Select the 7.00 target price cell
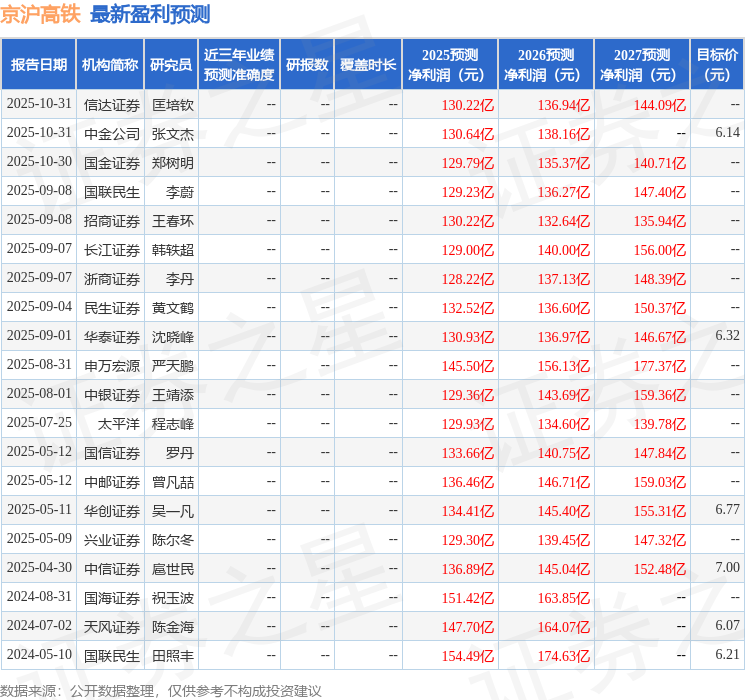The width and height of the screenshot is (745, 700). pyautogui.click(x=727, y=569)
